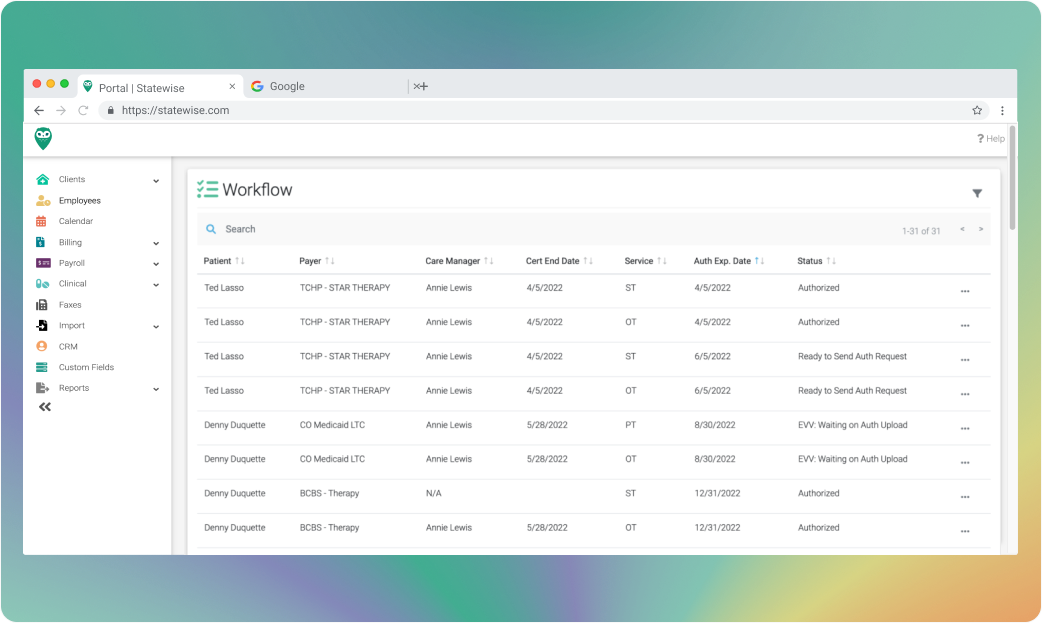This screenshot has width=1042, height=623.
Task: Go to the next results page
Action: (981, 229)
